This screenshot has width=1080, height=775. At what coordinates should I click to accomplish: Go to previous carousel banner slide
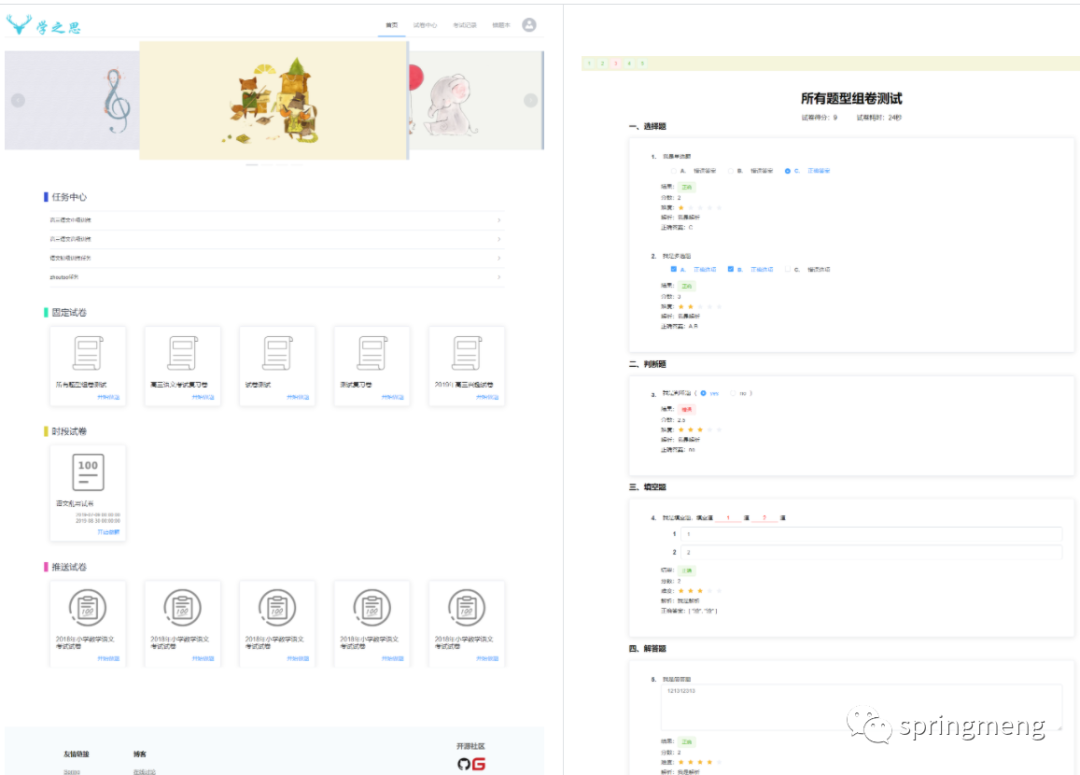pos(18,101)
